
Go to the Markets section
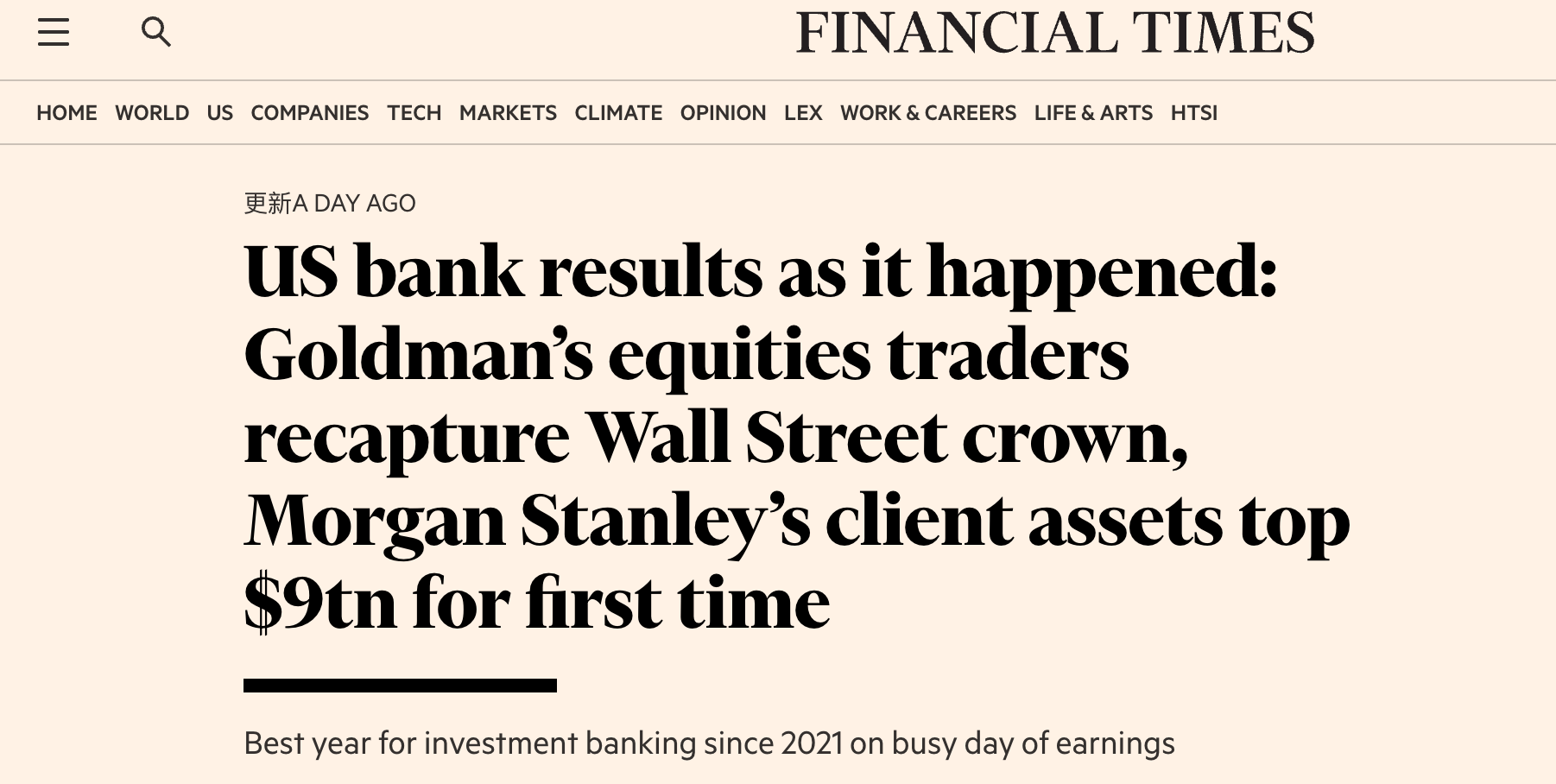pyautogui.click(x=508, y=113)
